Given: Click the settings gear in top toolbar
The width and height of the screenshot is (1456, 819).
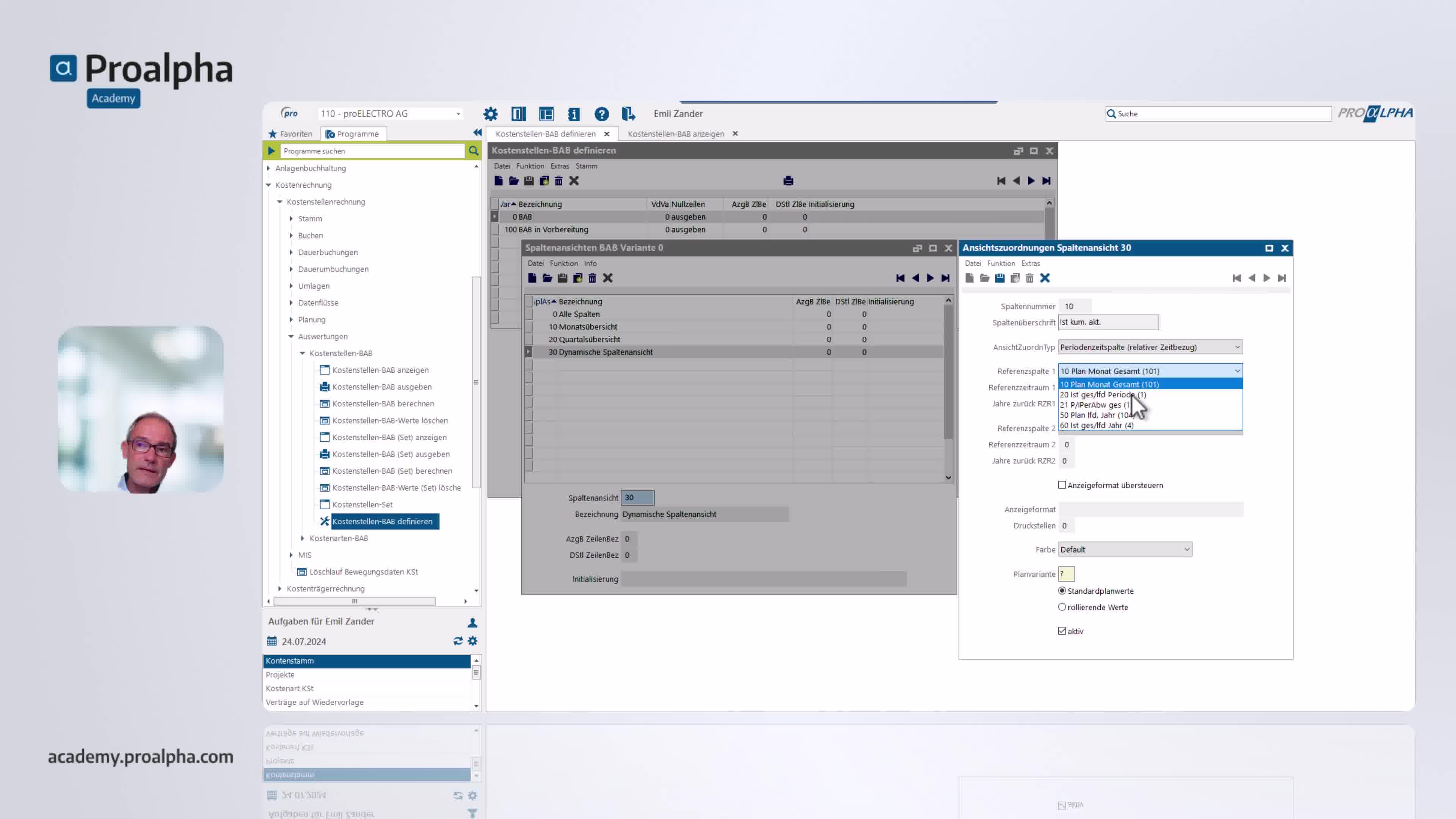Looking at the screenshot, I should tap(490, 114).
